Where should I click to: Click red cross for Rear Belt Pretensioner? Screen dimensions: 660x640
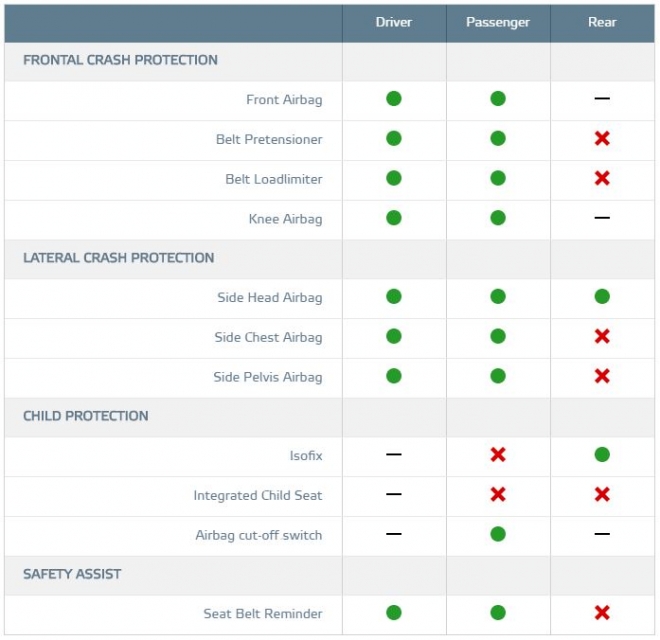pyautogui.click(x=602, y=138)
